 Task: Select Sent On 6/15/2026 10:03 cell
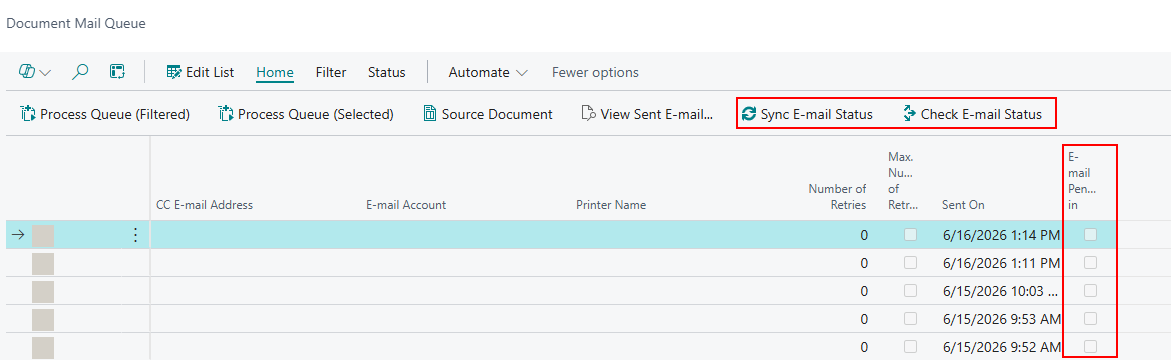pos(1001,291)
